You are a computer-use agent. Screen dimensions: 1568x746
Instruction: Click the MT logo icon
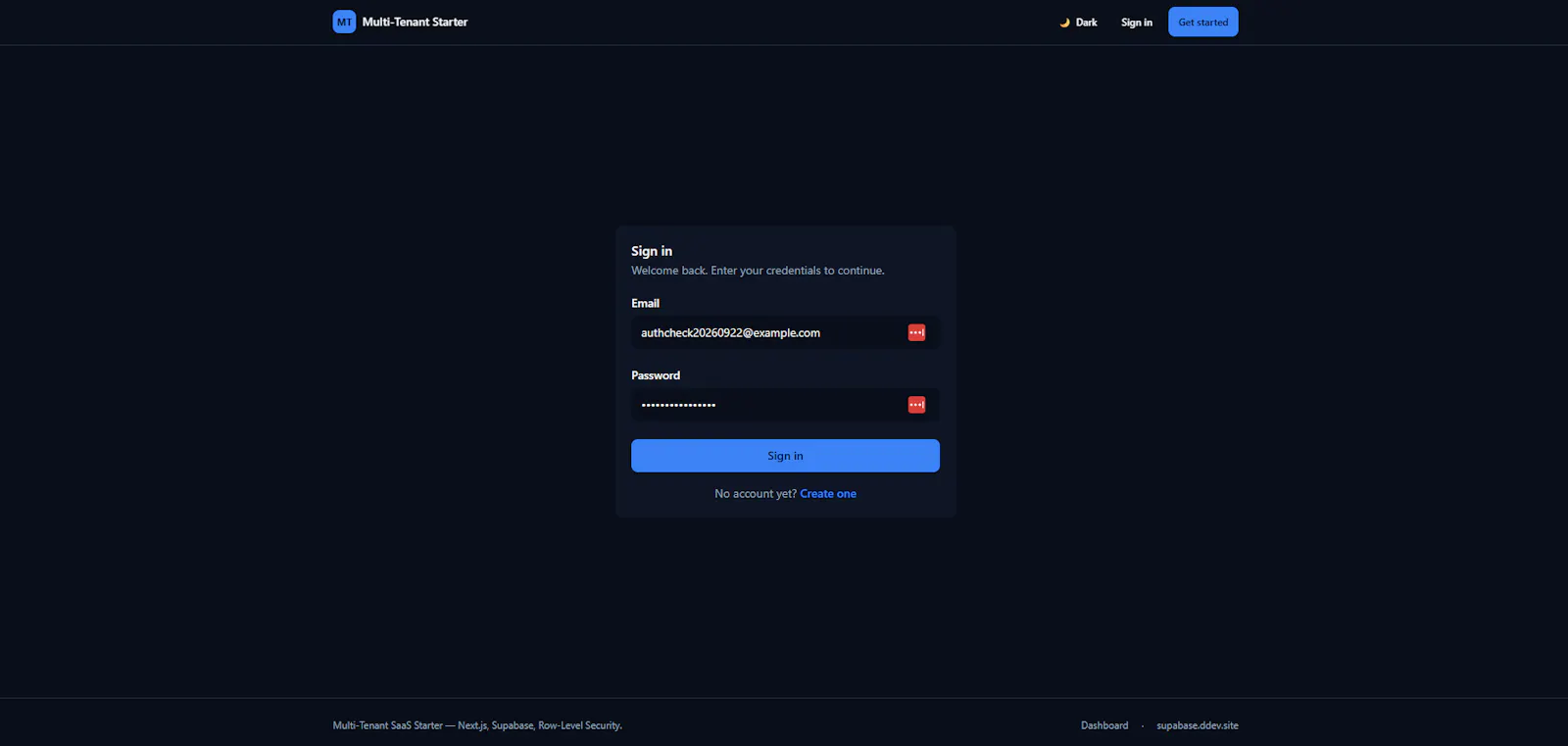(344, 22)
